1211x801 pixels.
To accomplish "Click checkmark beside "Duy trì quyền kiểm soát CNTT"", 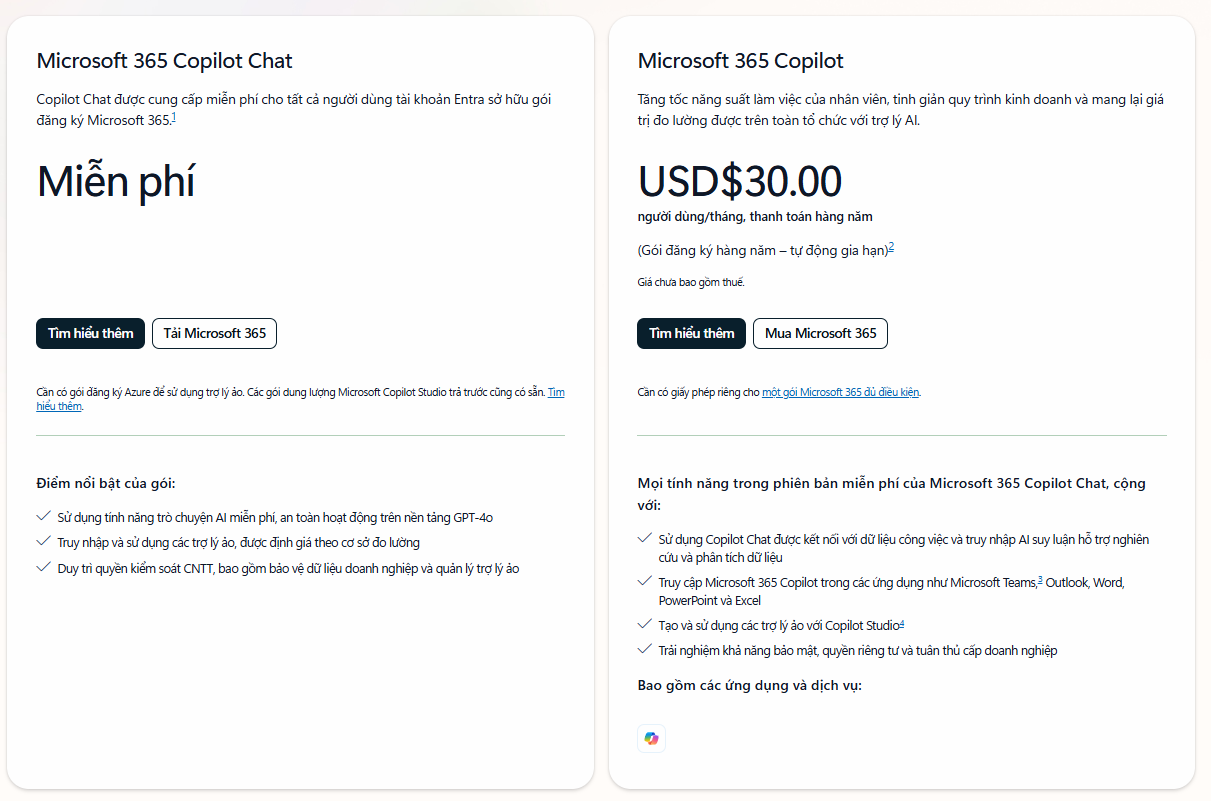I will pos(43,567).
